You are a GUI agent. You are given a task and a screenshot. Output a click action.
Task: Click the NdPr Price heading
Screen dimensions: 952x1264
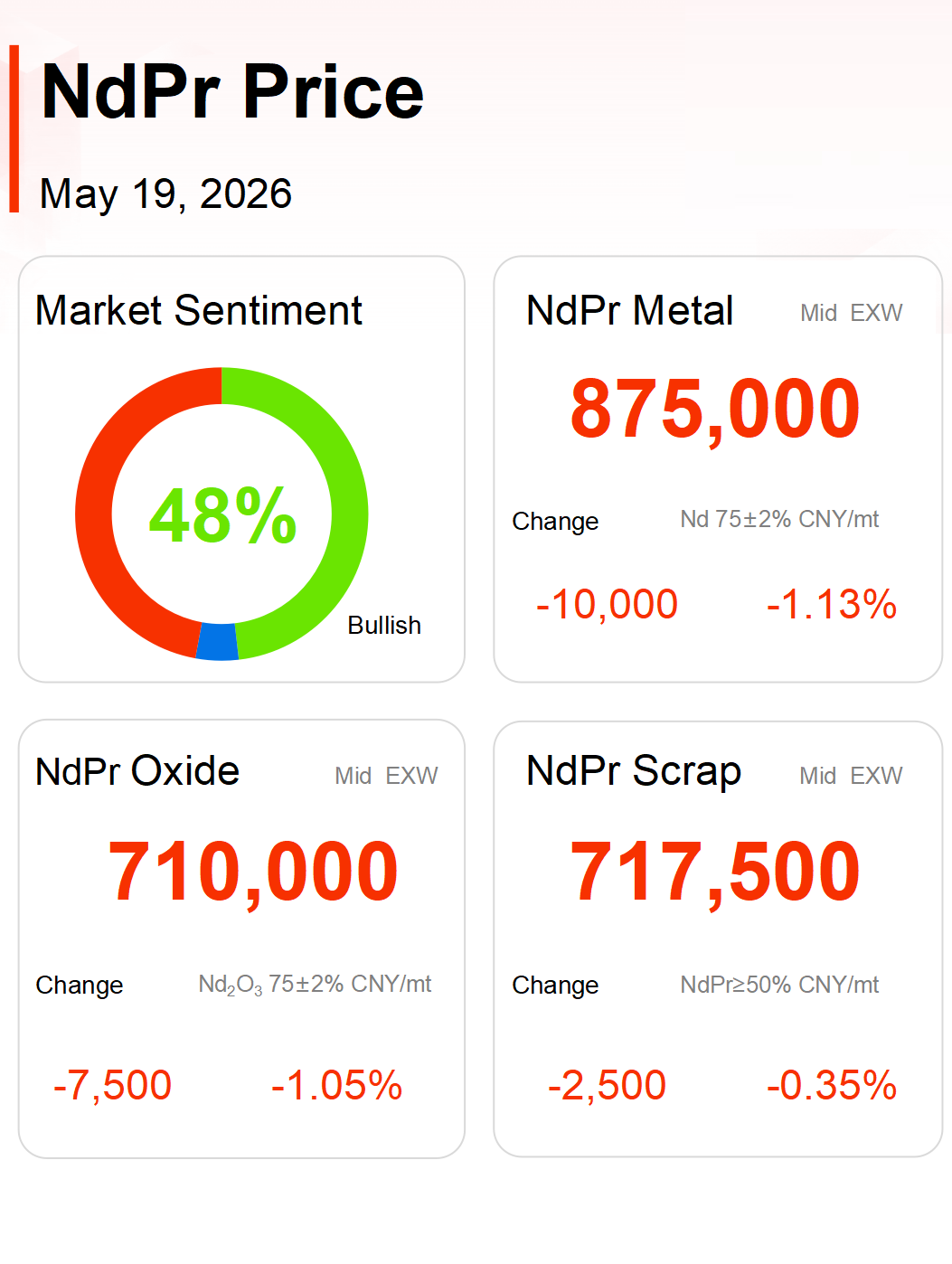(232, 91)
